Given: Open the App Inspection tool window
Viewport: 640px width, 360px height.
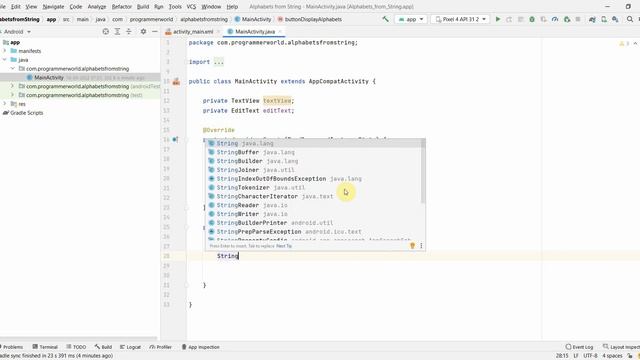Looking at the screenshot, I should 200,347.
